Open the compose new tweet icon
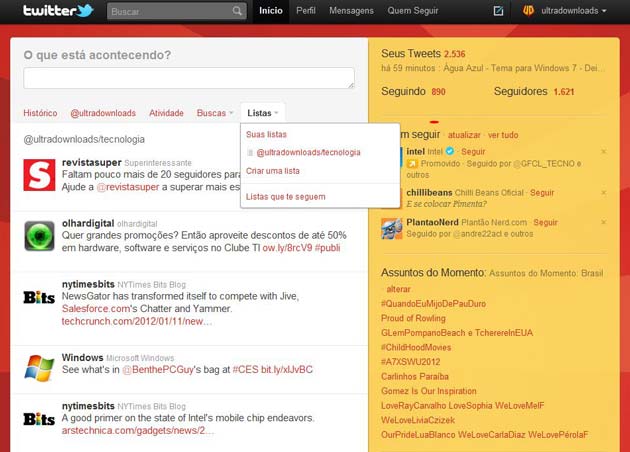Image resolution: width=630 pixels, height=452 pixels. (498, 11)
